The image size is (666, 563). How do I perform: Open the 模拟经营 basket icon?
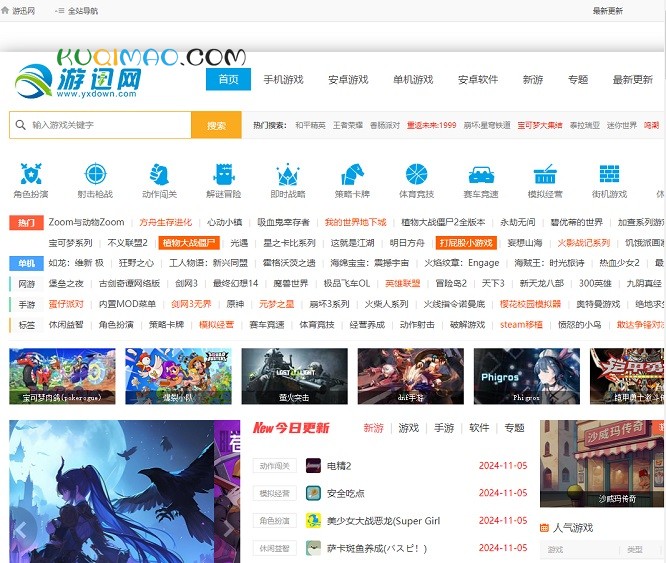coord(545,174)
